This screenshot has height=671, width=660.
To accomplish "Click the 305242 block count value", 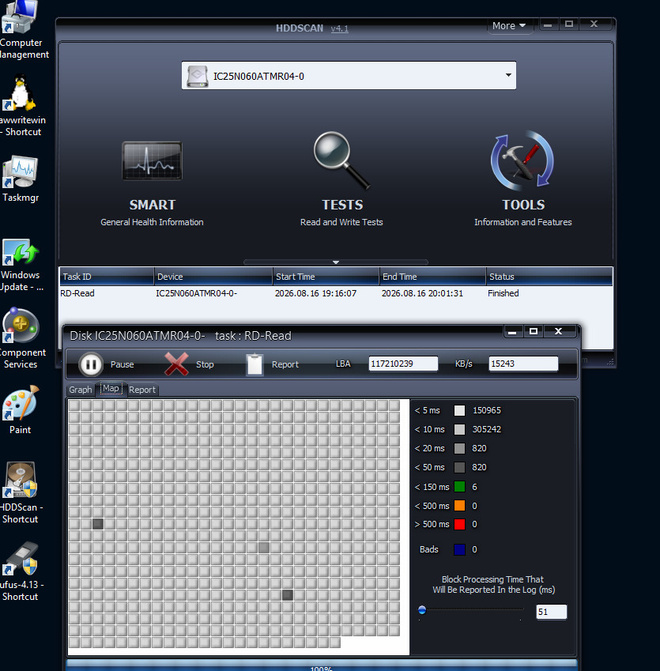I will [487, 429].
